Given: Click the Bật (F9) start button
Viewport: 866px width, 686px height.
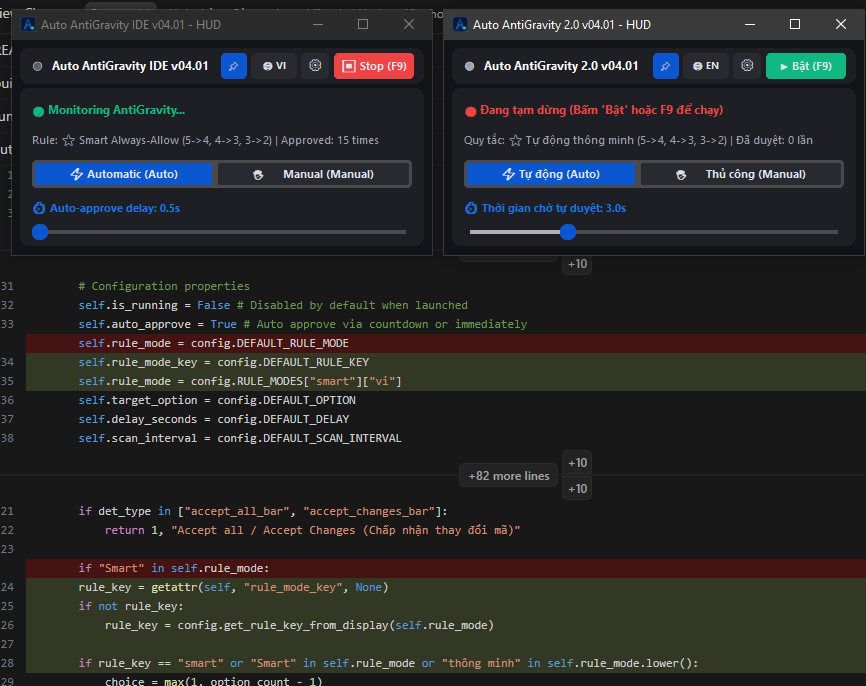Looking at the screenshot, I should coord(805,66).
